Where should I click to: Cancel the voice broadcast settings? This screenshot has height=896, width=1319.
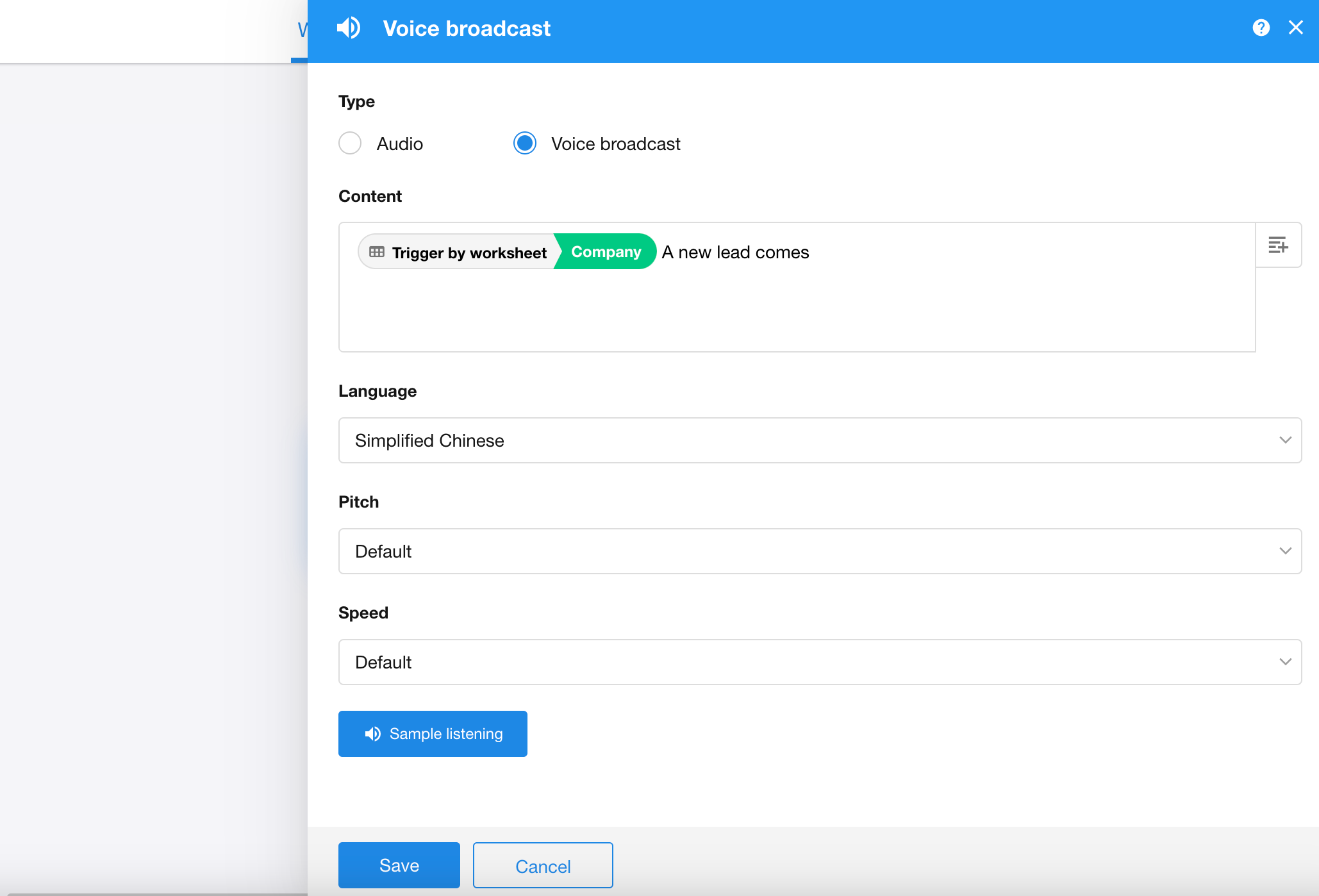click(x=543, y=865)
